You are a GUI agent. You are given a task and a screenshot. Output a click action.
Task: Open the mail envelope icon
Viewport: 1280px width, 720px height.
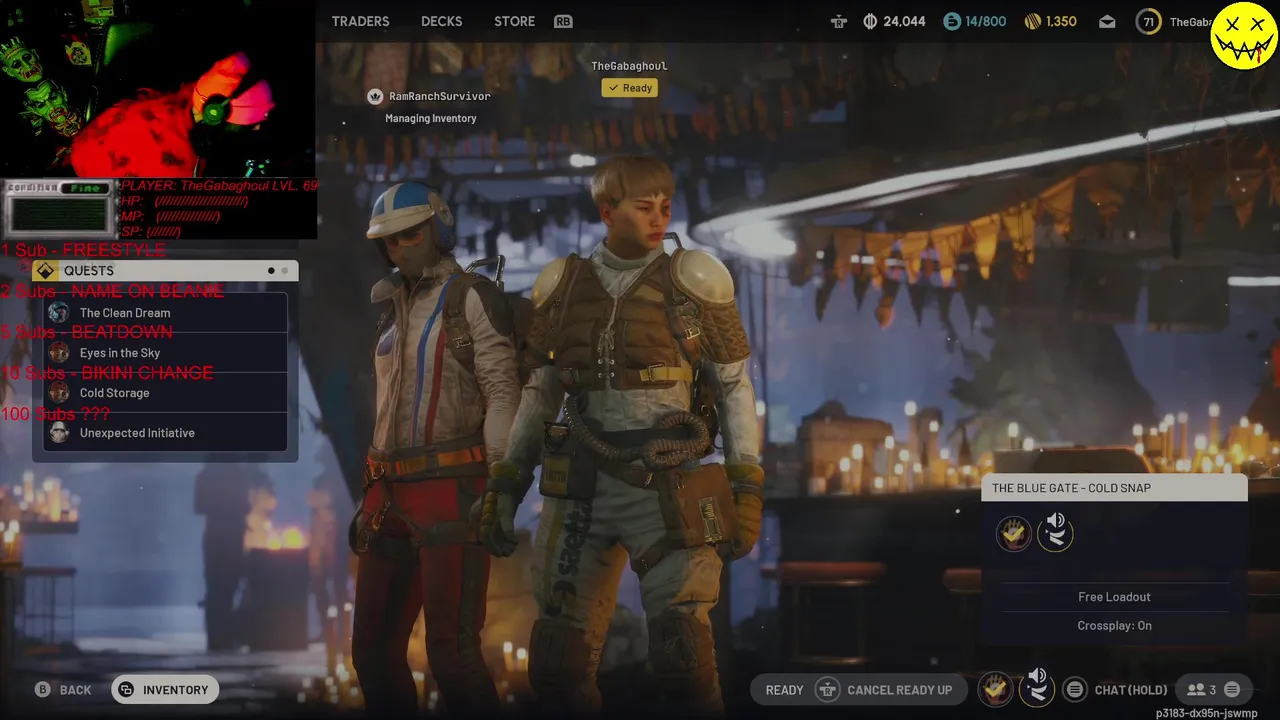click(x=1107, y=22)
